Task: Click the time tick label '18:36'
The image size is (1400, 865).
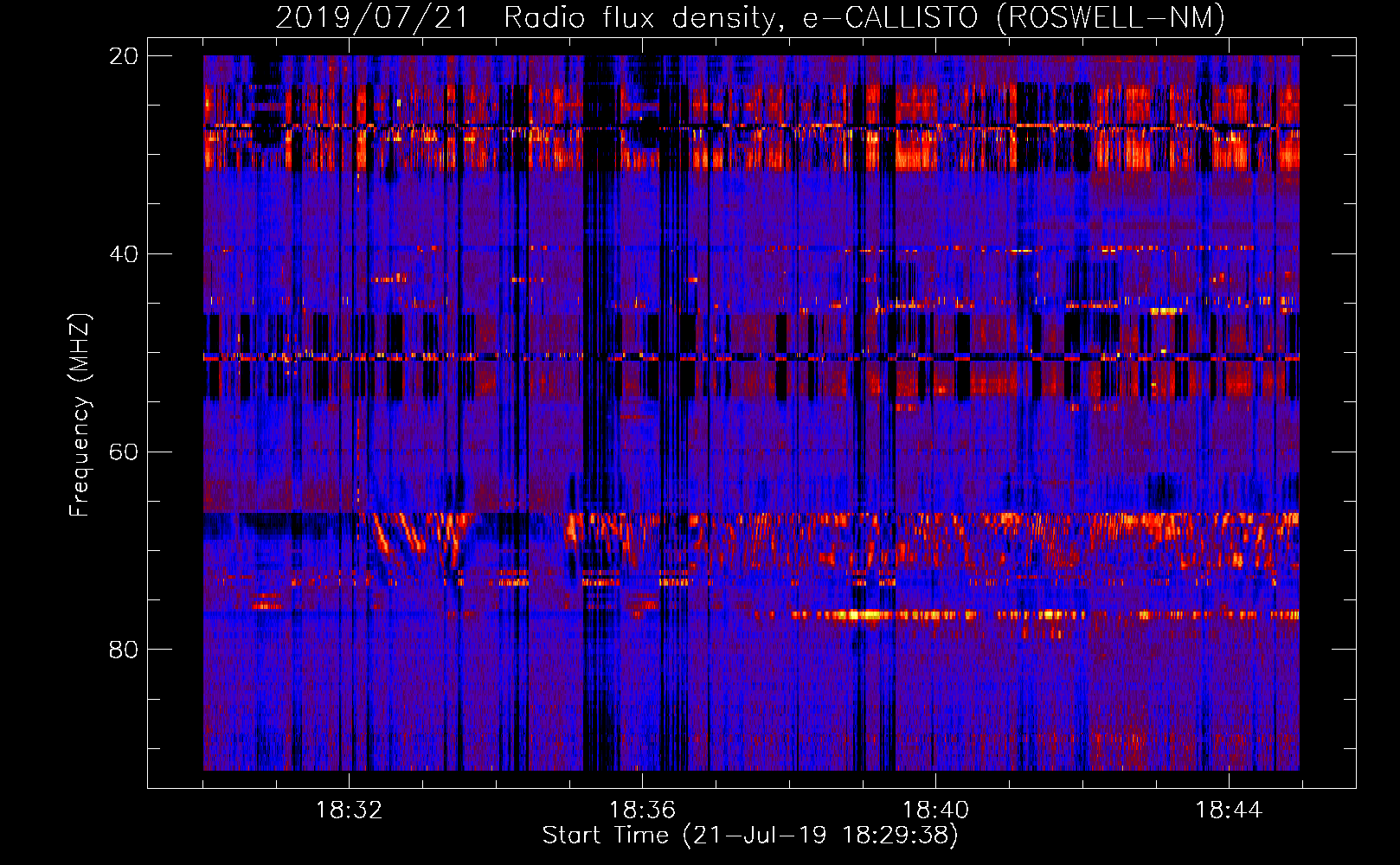Action: (642, 811)
